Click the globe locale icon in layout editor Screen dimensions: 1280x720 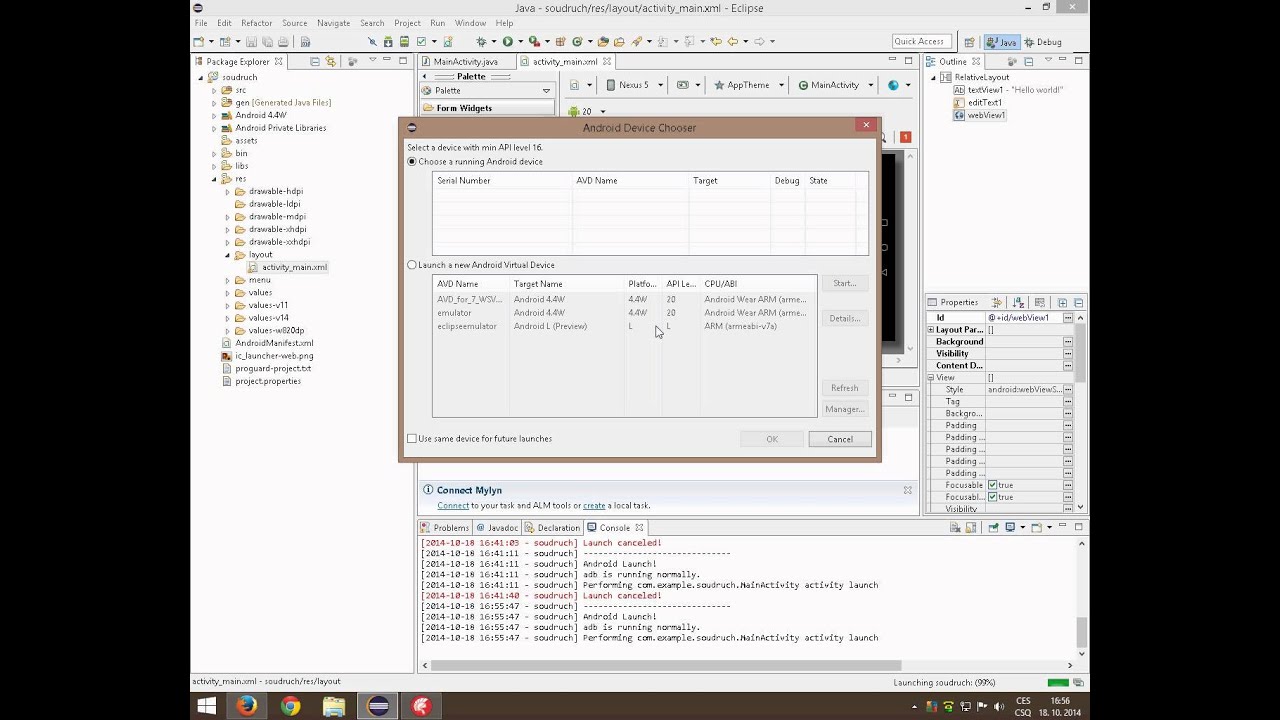point(894,85)
